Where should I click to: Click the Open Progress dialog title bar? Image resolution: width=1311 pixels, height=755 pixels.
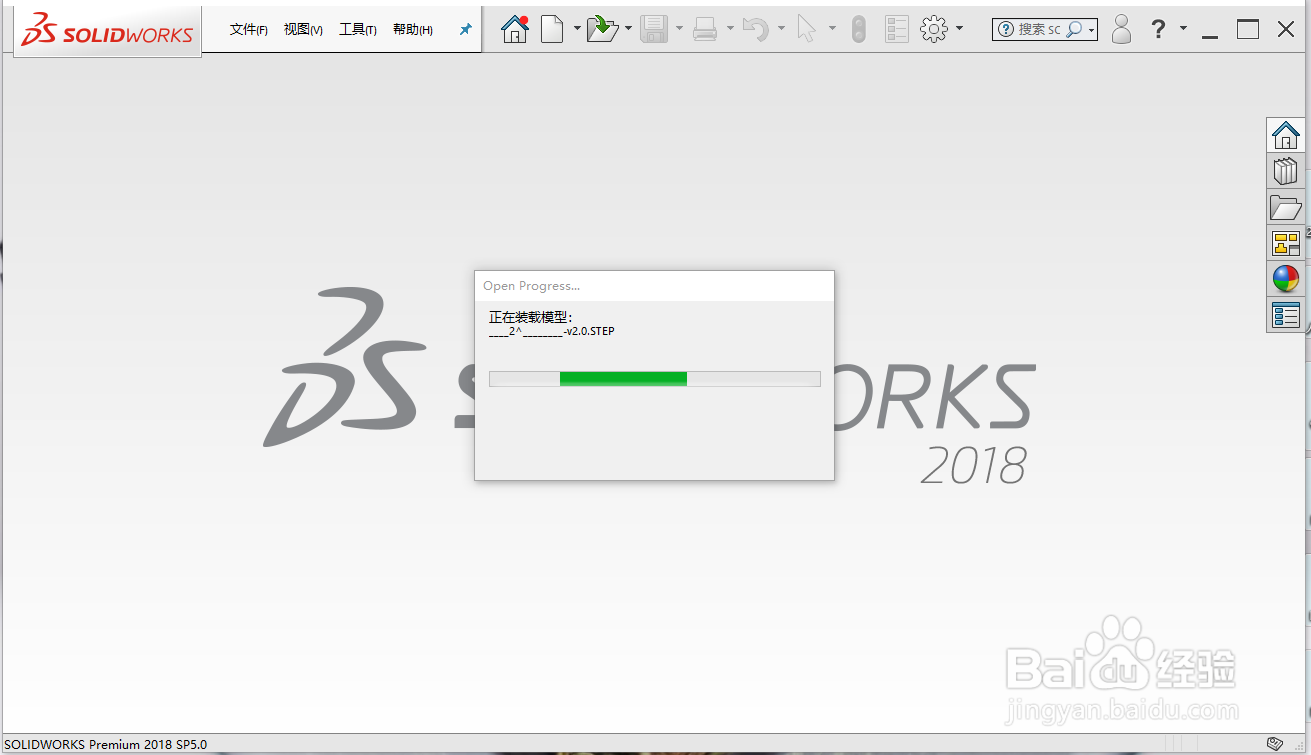654,286
